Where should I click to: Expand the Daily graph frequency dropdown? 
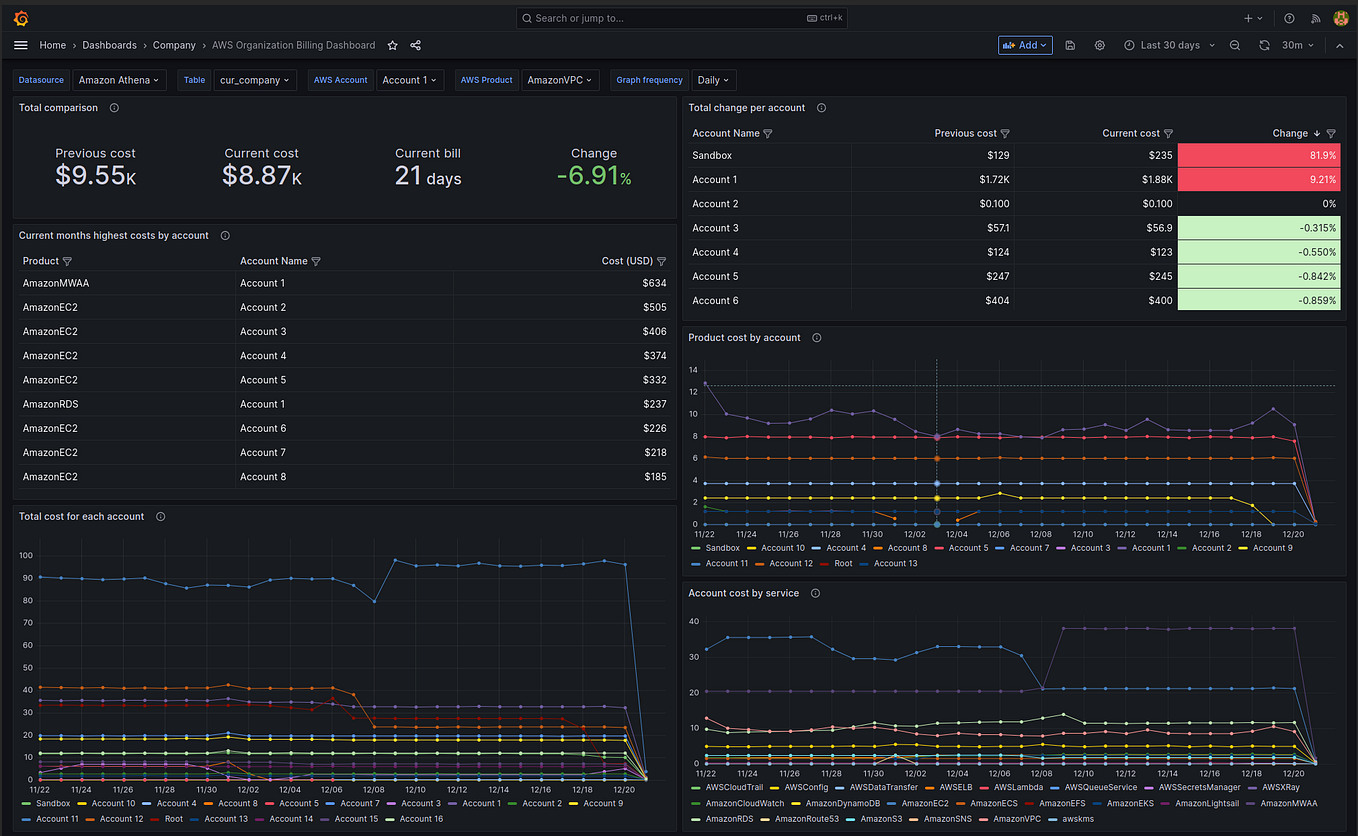714,80
